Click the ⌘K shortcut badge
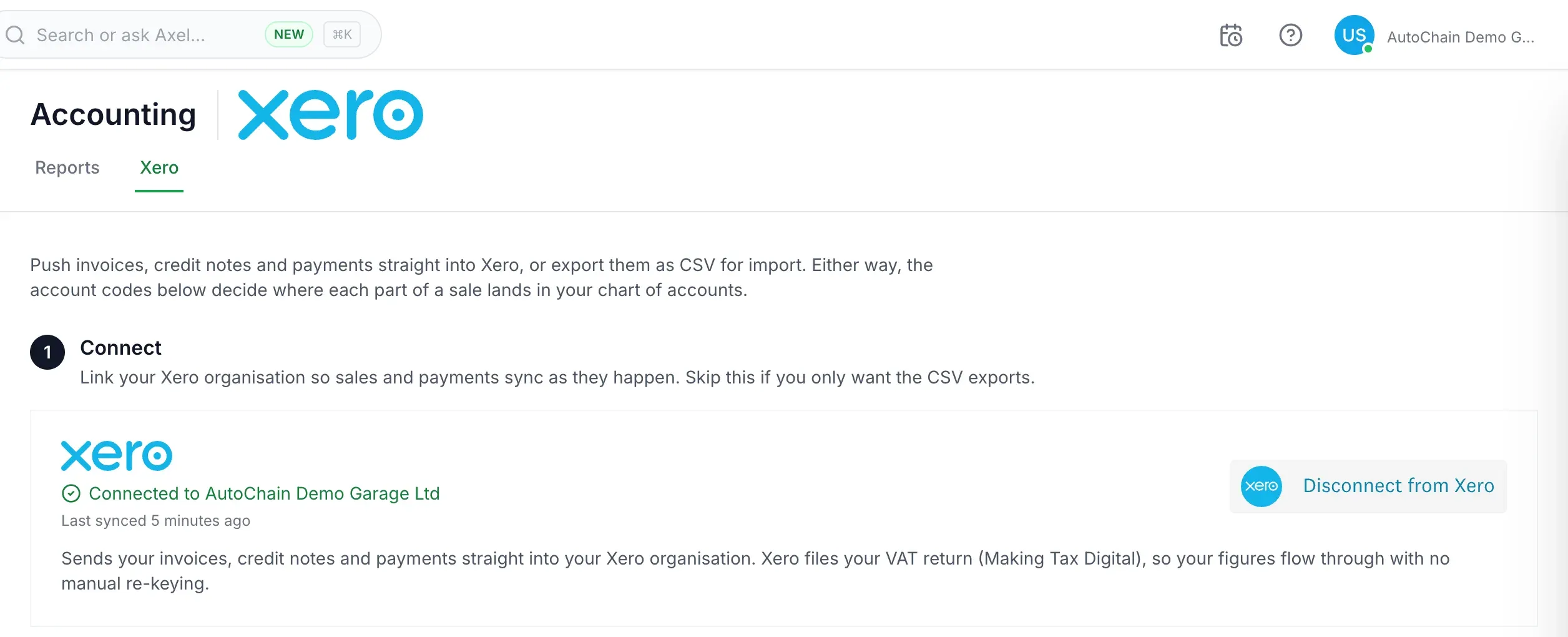Viewport: 1568px width, 637px height. tap(342, 34)
